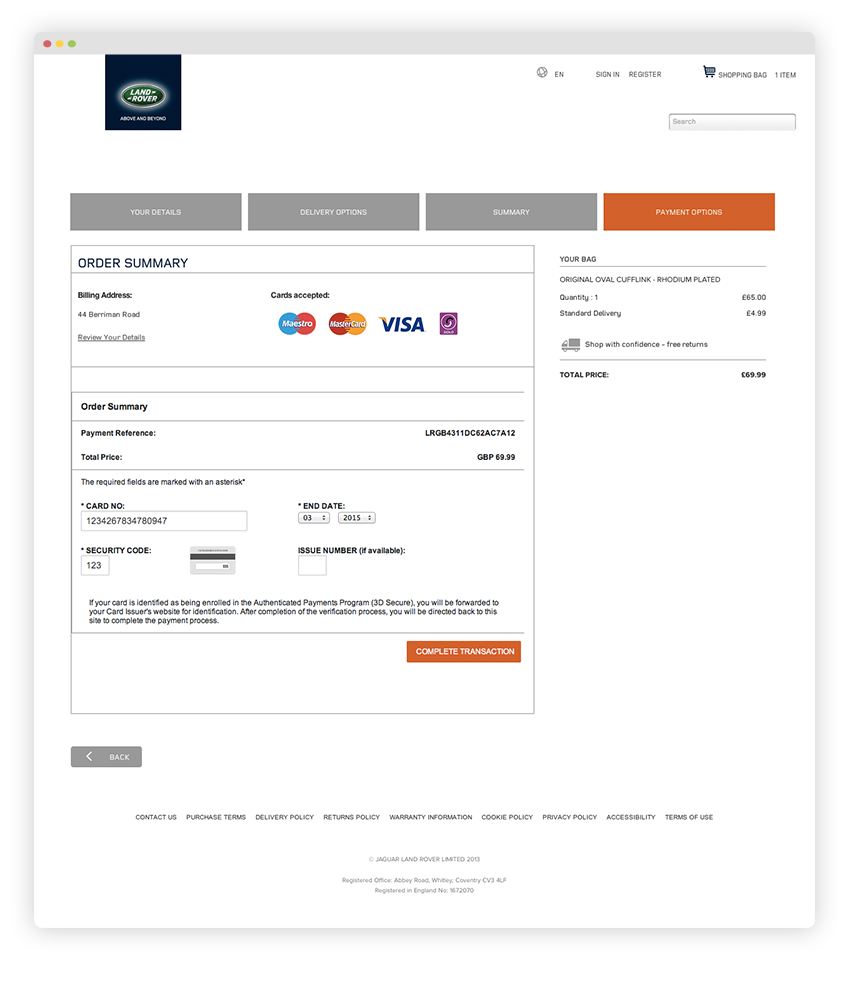
Task: Click into the issue number field
Action: tap(312, 565)
